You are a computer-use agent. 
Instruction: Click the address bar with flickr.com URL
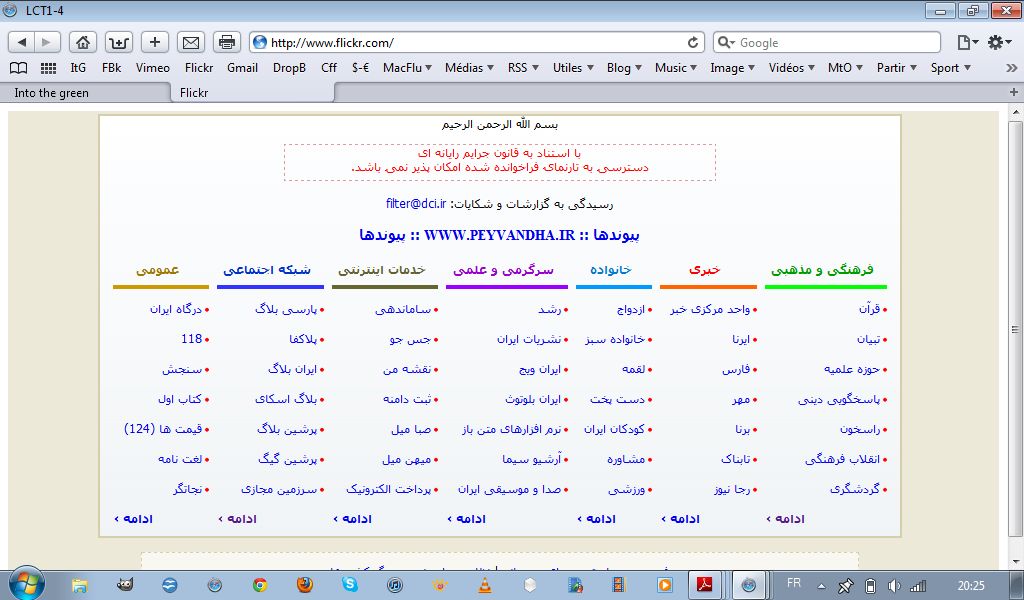[x=477, y=42]
